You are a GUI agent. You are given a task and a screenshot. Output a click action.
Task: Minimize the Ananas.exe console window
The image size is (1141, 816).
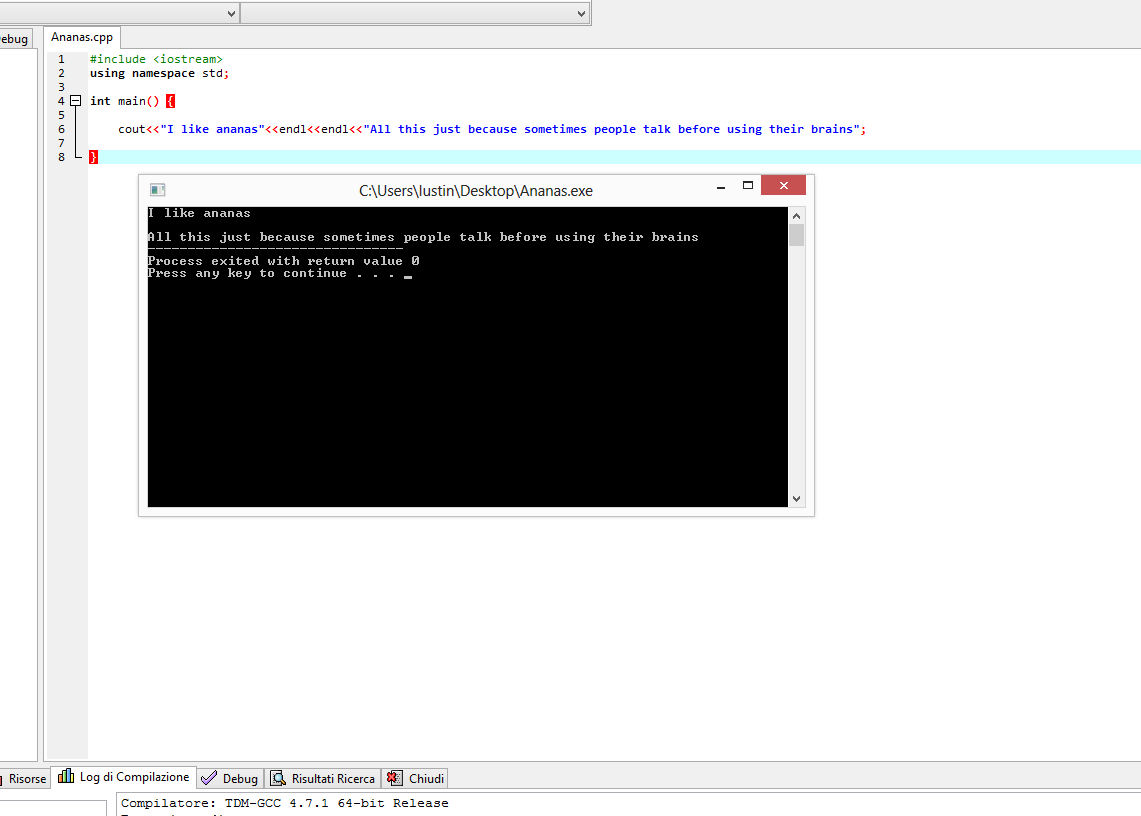[x=721, y=187]
